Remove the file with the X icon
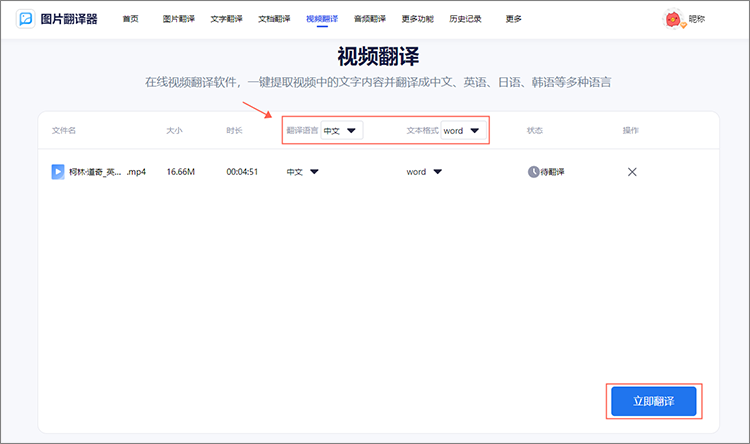The width and height of the screenshot is (750, 444). 632,172
